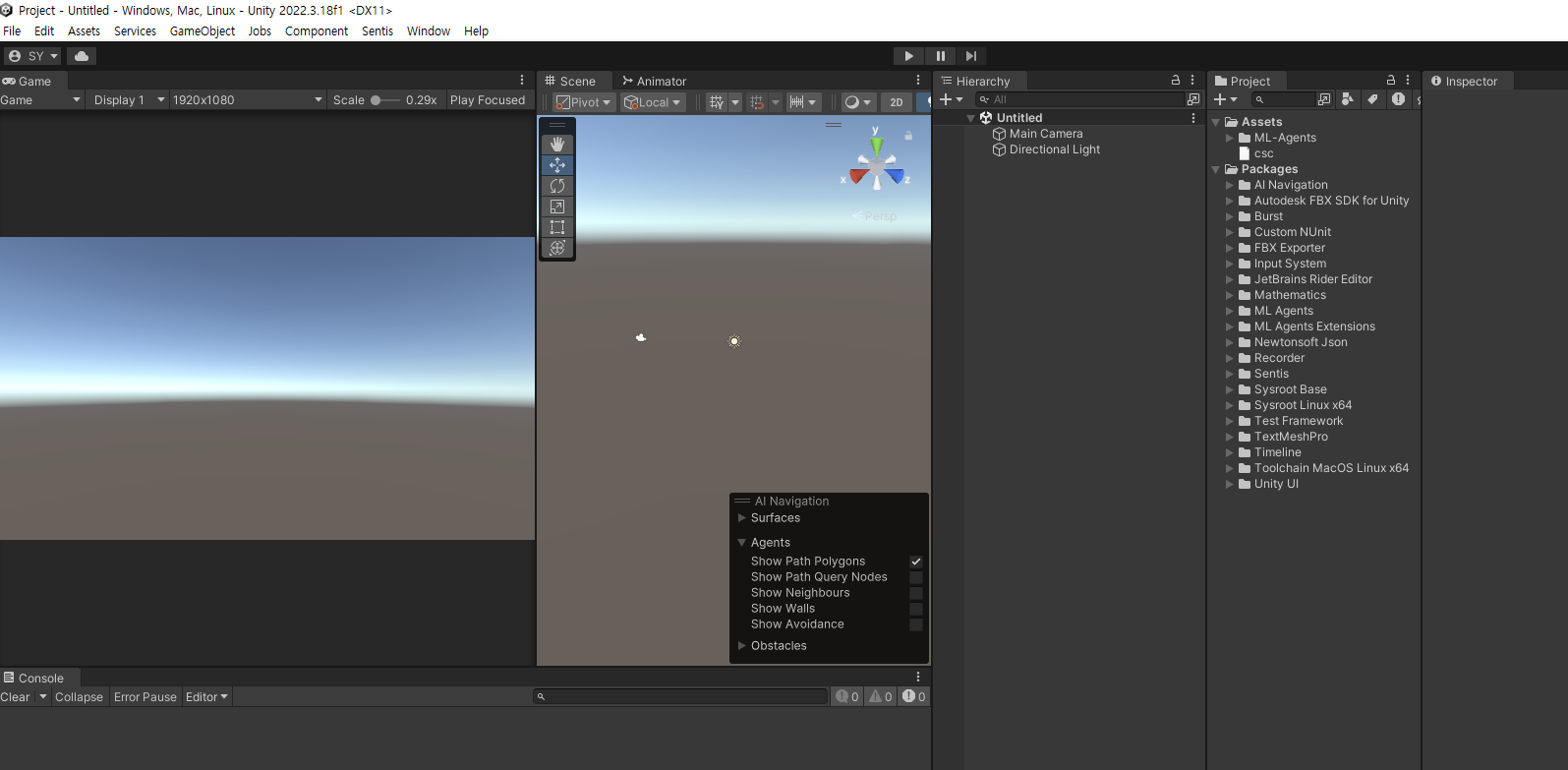The image size is (1568, 770).
Task: Adjust the Game view Scale slider
Action: [x=385, y=100]
